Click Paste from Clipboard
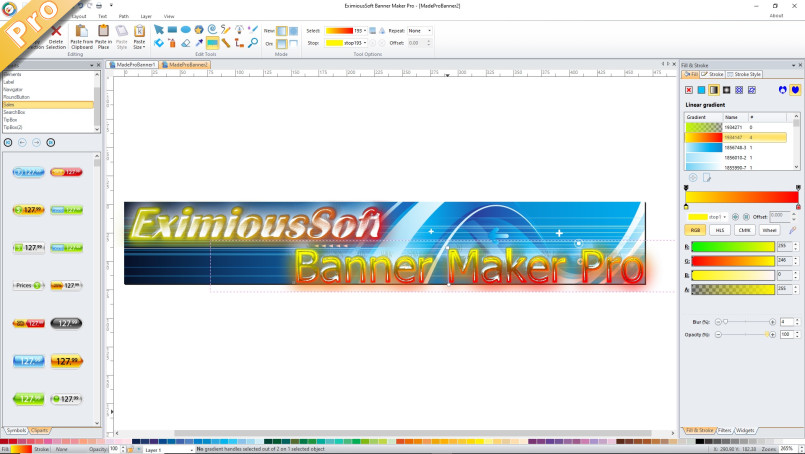Screen dimensions: 805x454 pos(82,37)
